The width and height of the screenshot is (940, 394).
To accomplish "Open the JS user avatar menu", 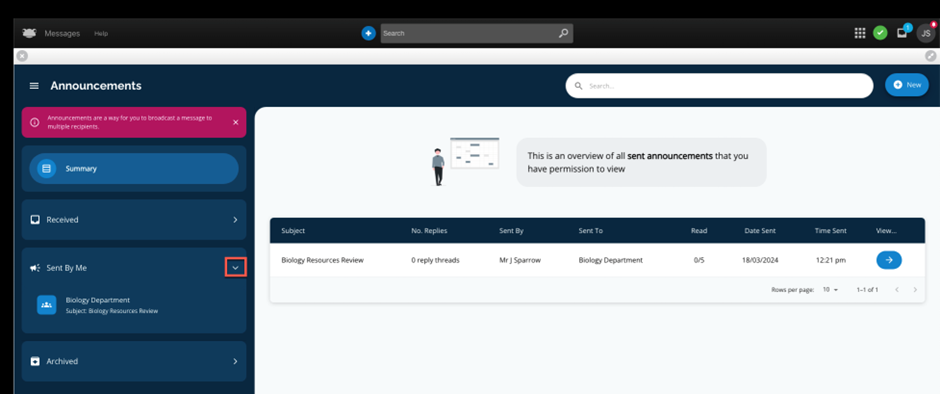I will click(926, 34).
